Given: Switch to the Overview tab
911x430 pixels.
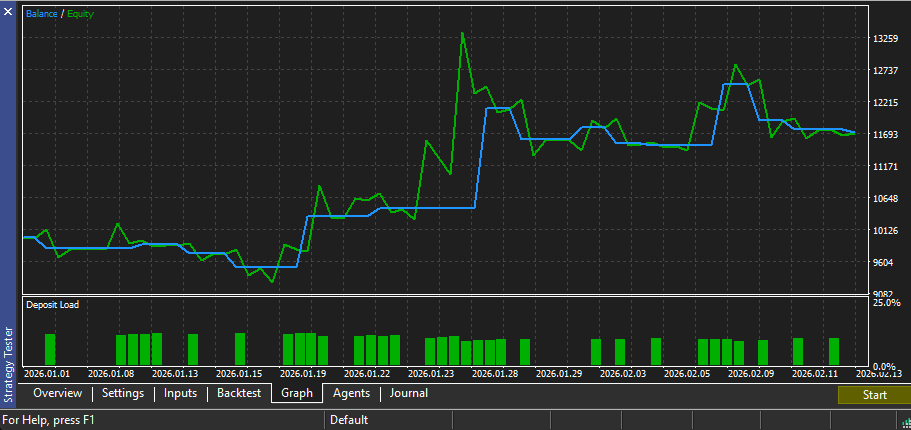Looking at the screenshot, I should tap(57, 394).
